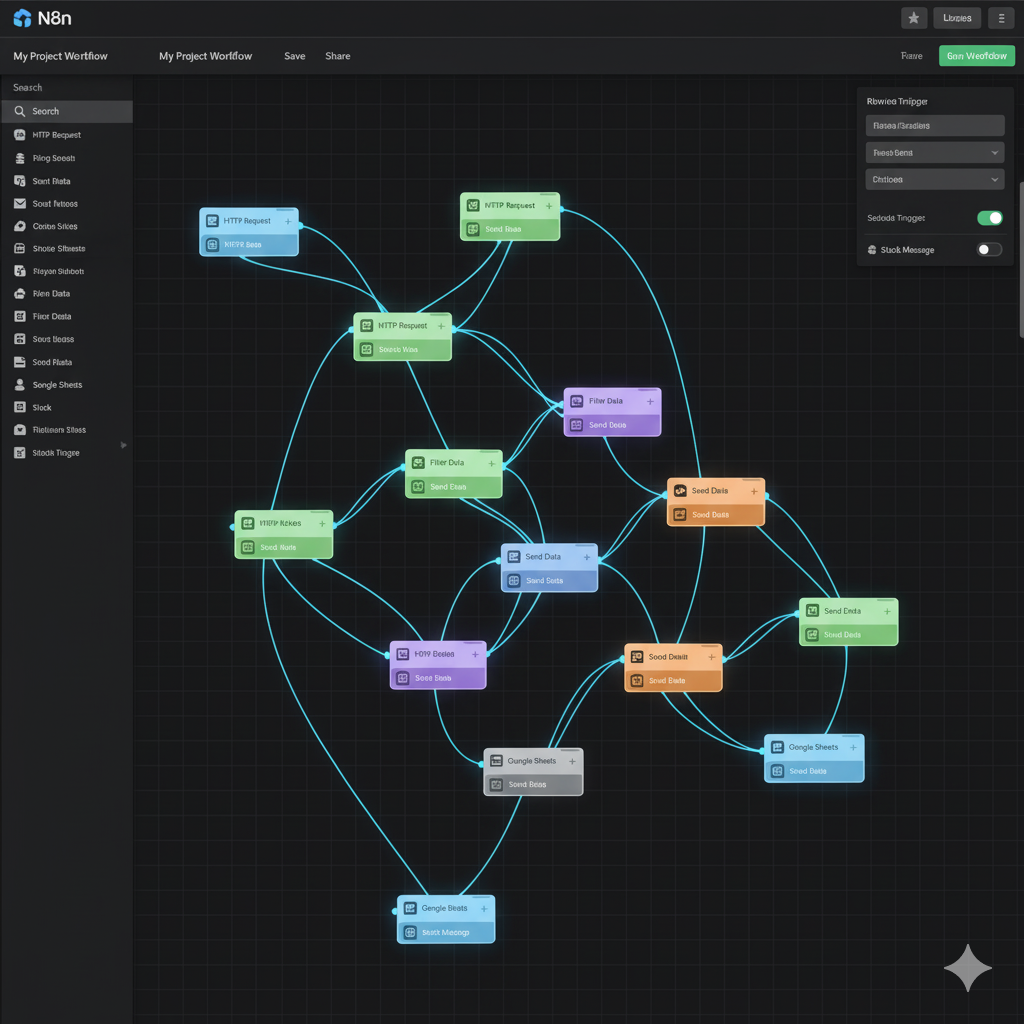Toggle the green switch in the trigger panel

(989, 217)
